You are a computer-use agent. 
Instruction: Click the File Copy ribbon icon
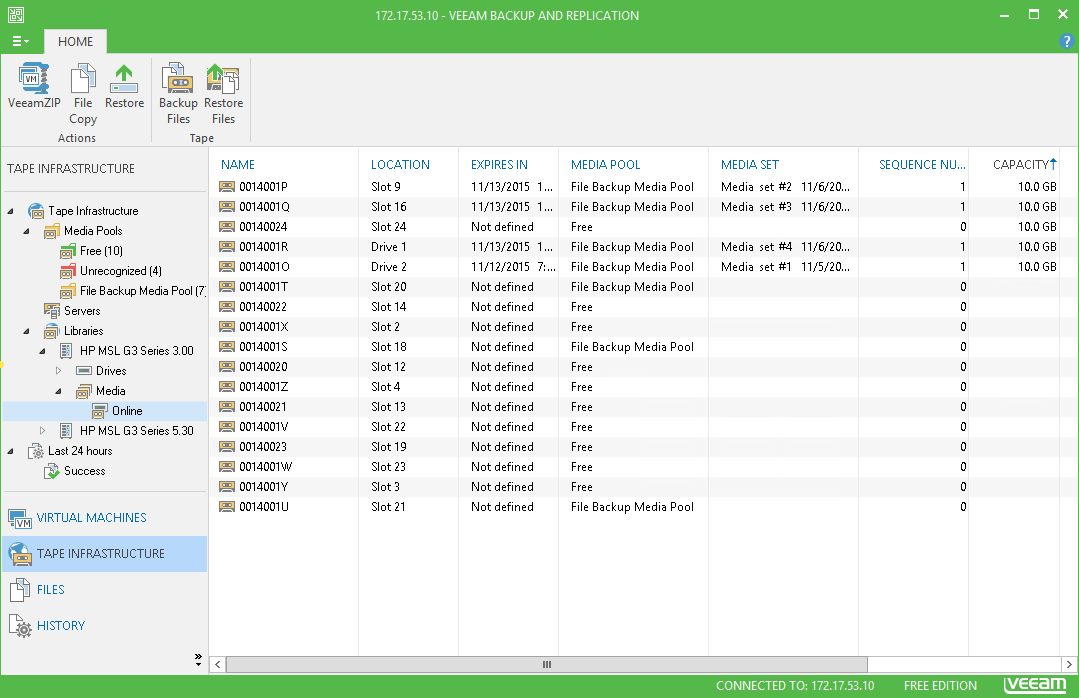point(83,78)
